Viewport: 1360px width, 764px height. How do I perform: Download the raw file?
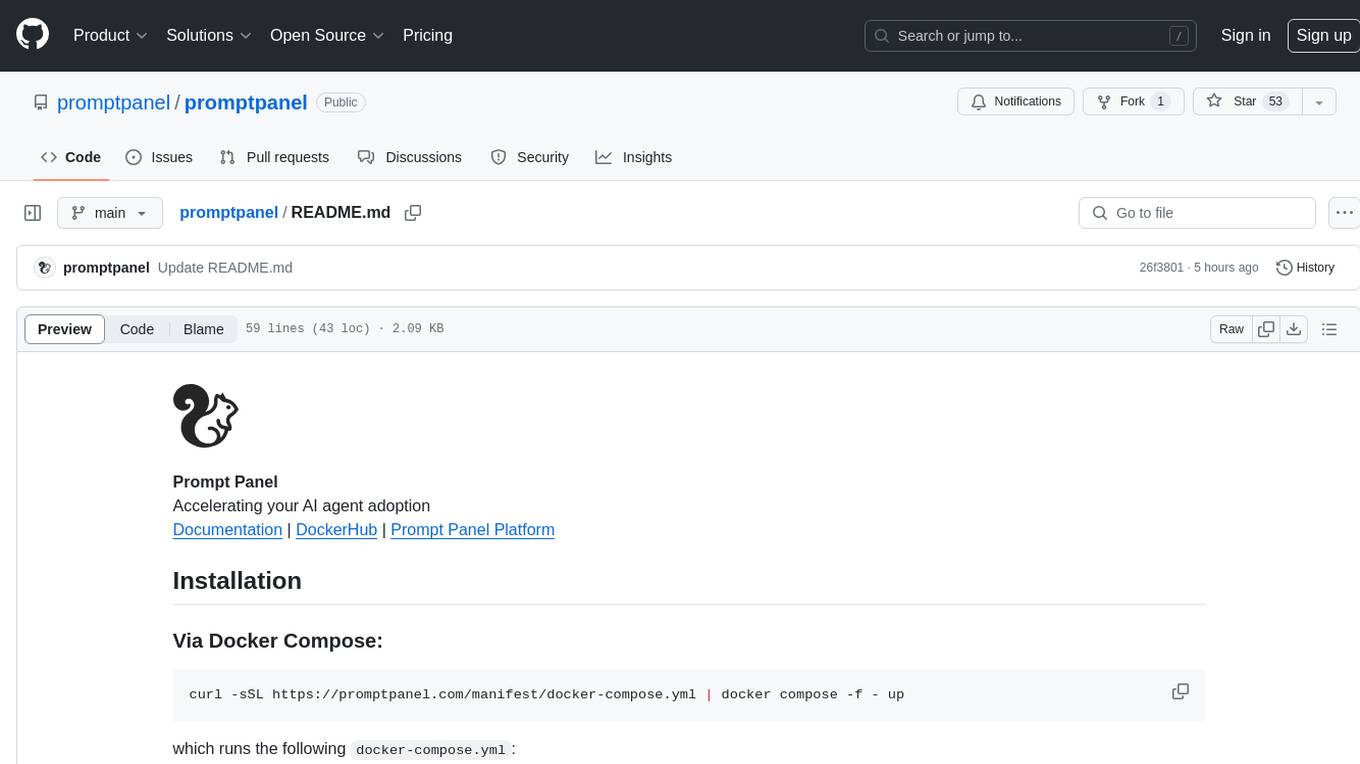pos(1294,329)
